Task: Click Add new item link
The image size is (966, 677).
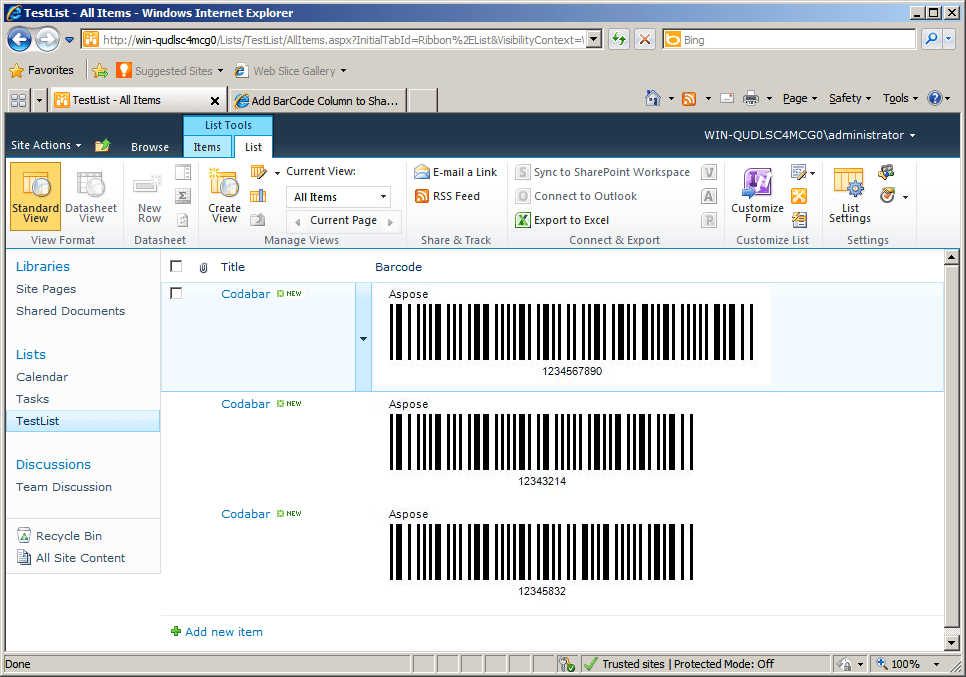Action: (x=224, y=631)
